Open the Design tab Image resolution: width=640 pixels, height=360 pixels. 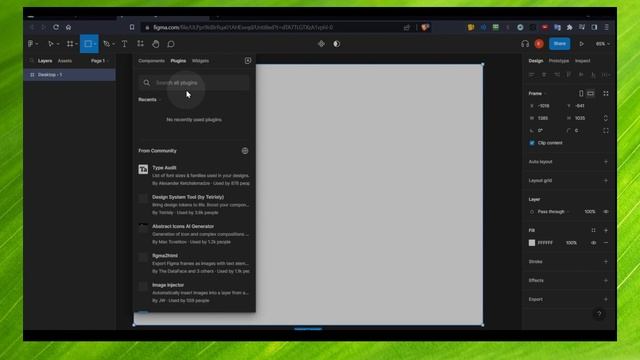[536, 61]
